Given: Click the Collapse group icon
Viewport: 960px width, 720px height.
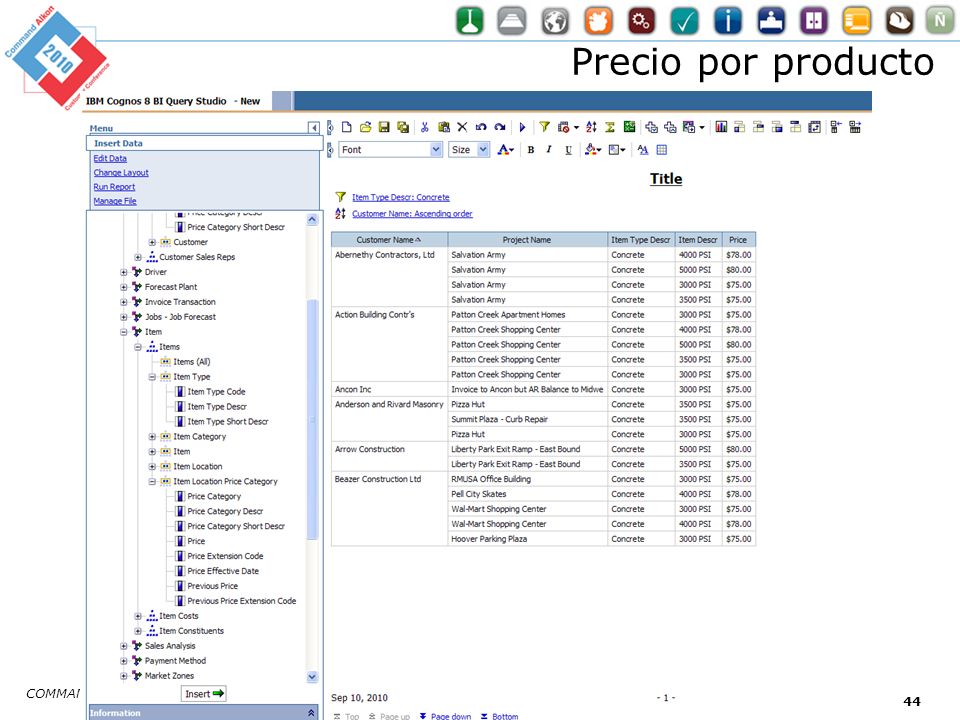Looking at the screenshot, I should [x=836, y=127].
